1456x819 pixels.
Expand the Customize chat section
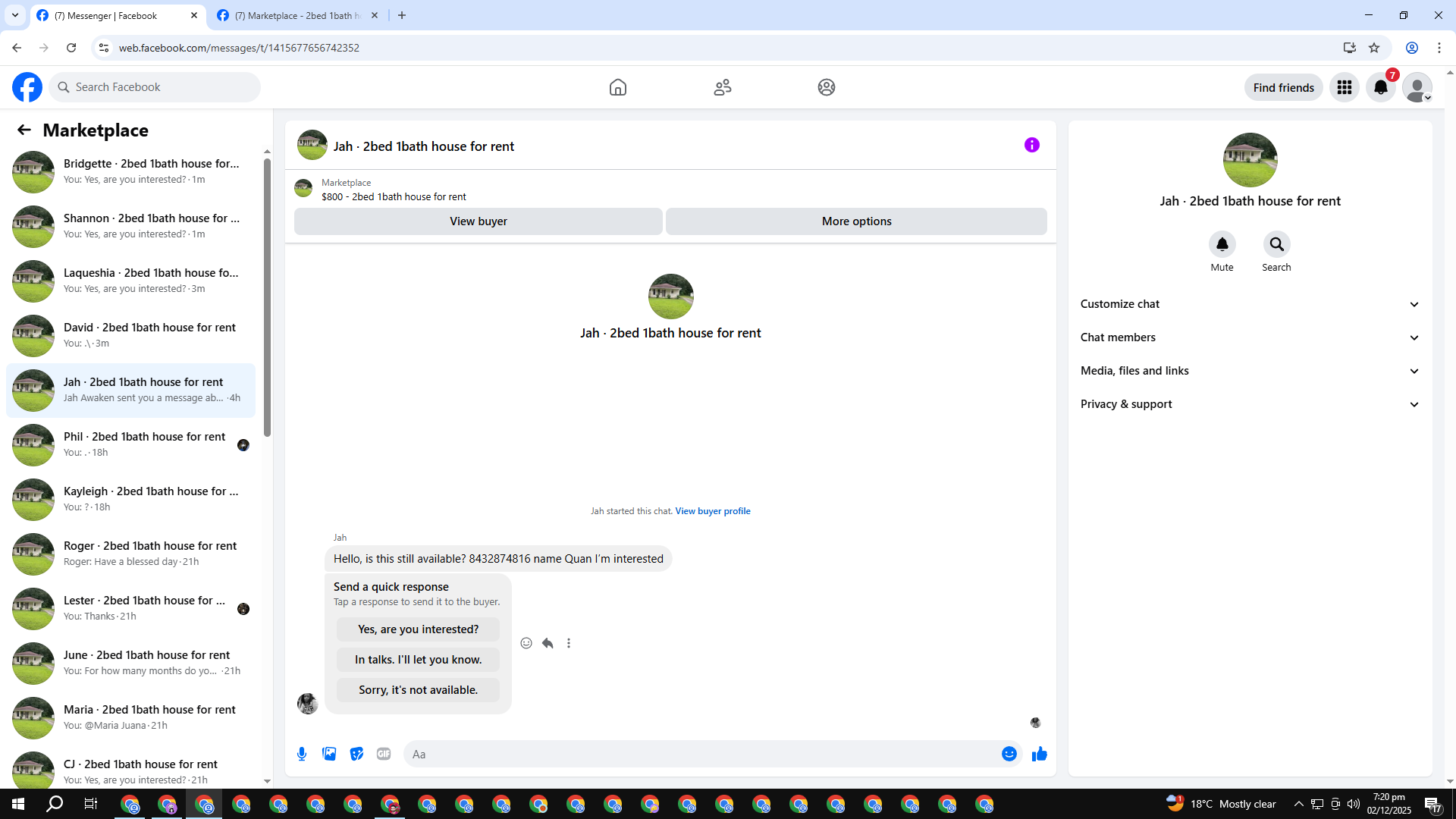[1250, 304]
